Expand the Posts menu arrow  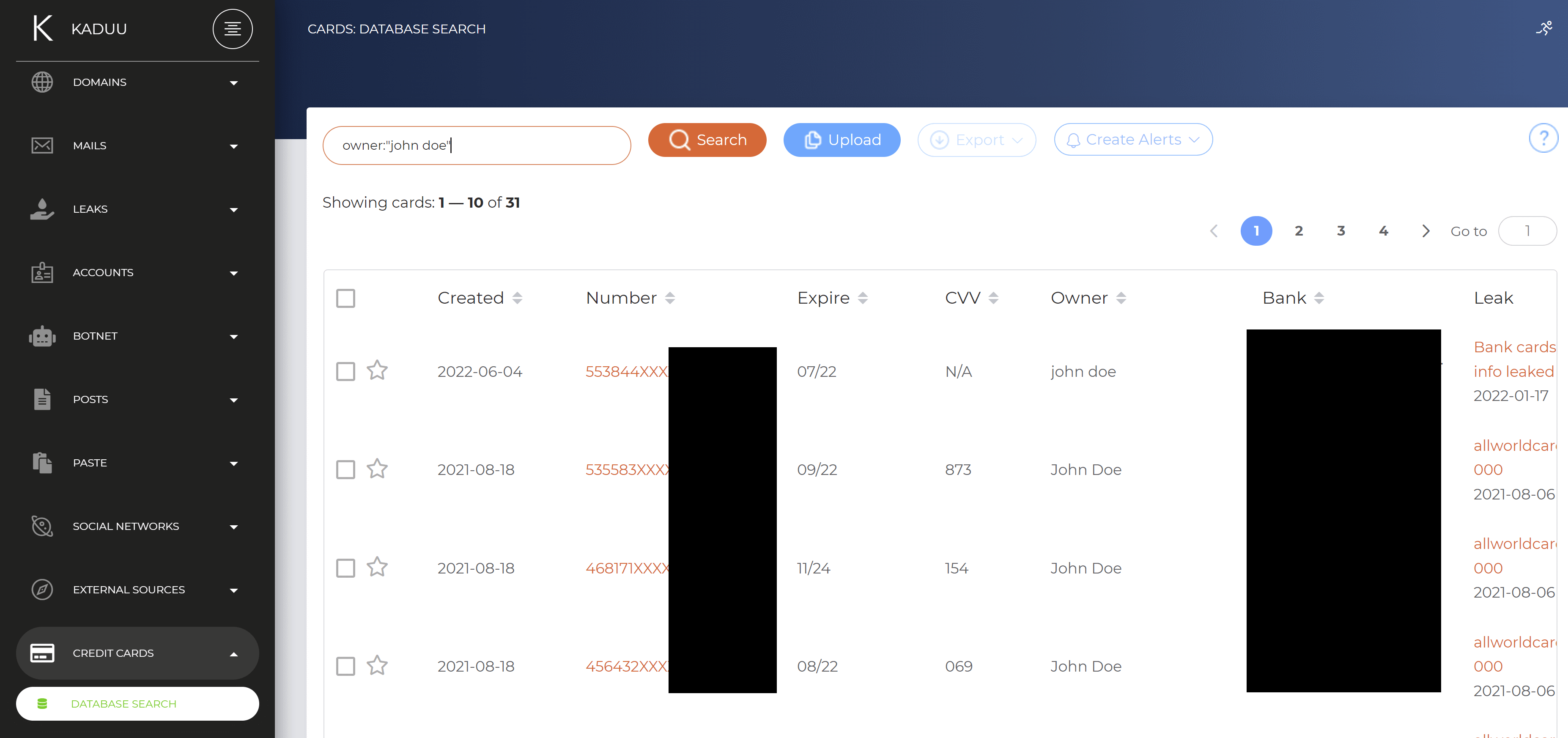pos(234,400)
